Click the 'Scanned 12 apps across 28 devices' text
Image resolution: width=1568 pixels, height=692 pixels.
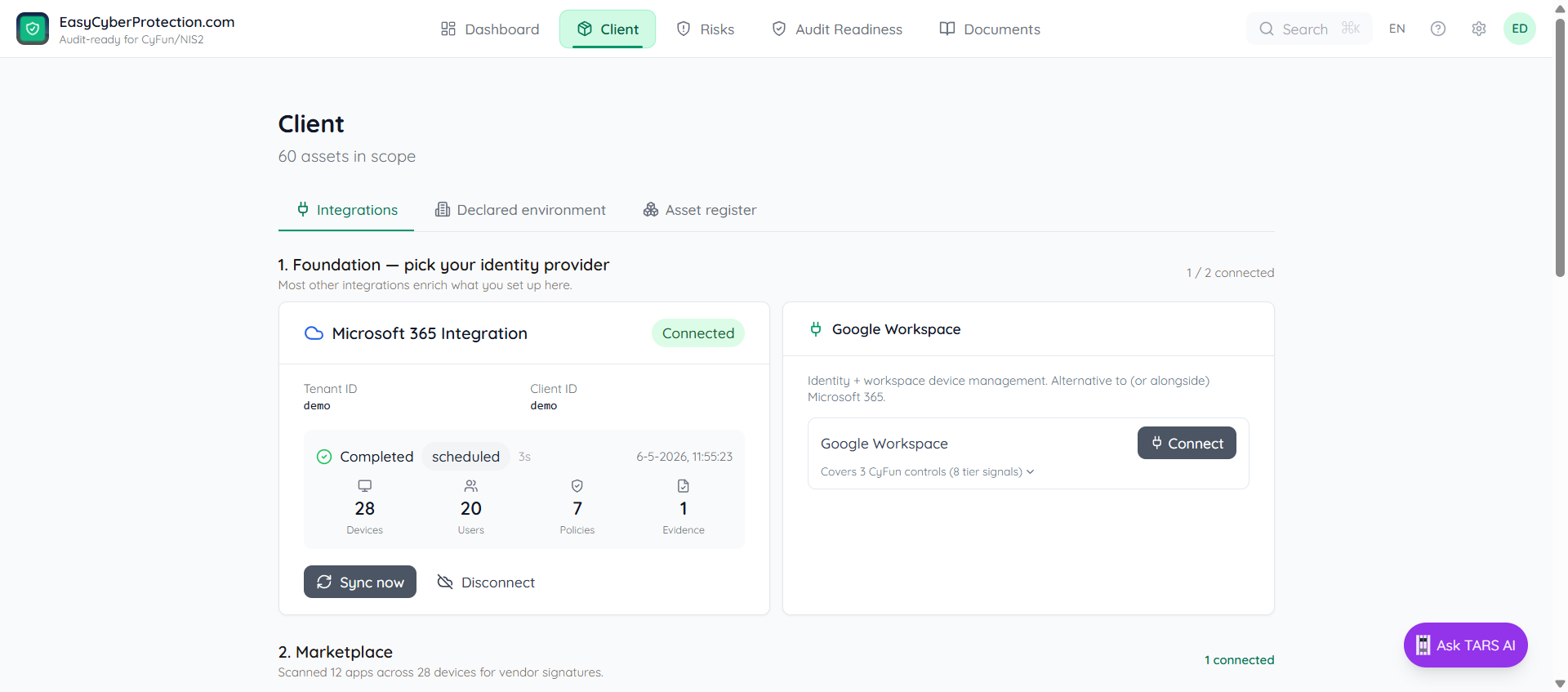tap(441, 672)
